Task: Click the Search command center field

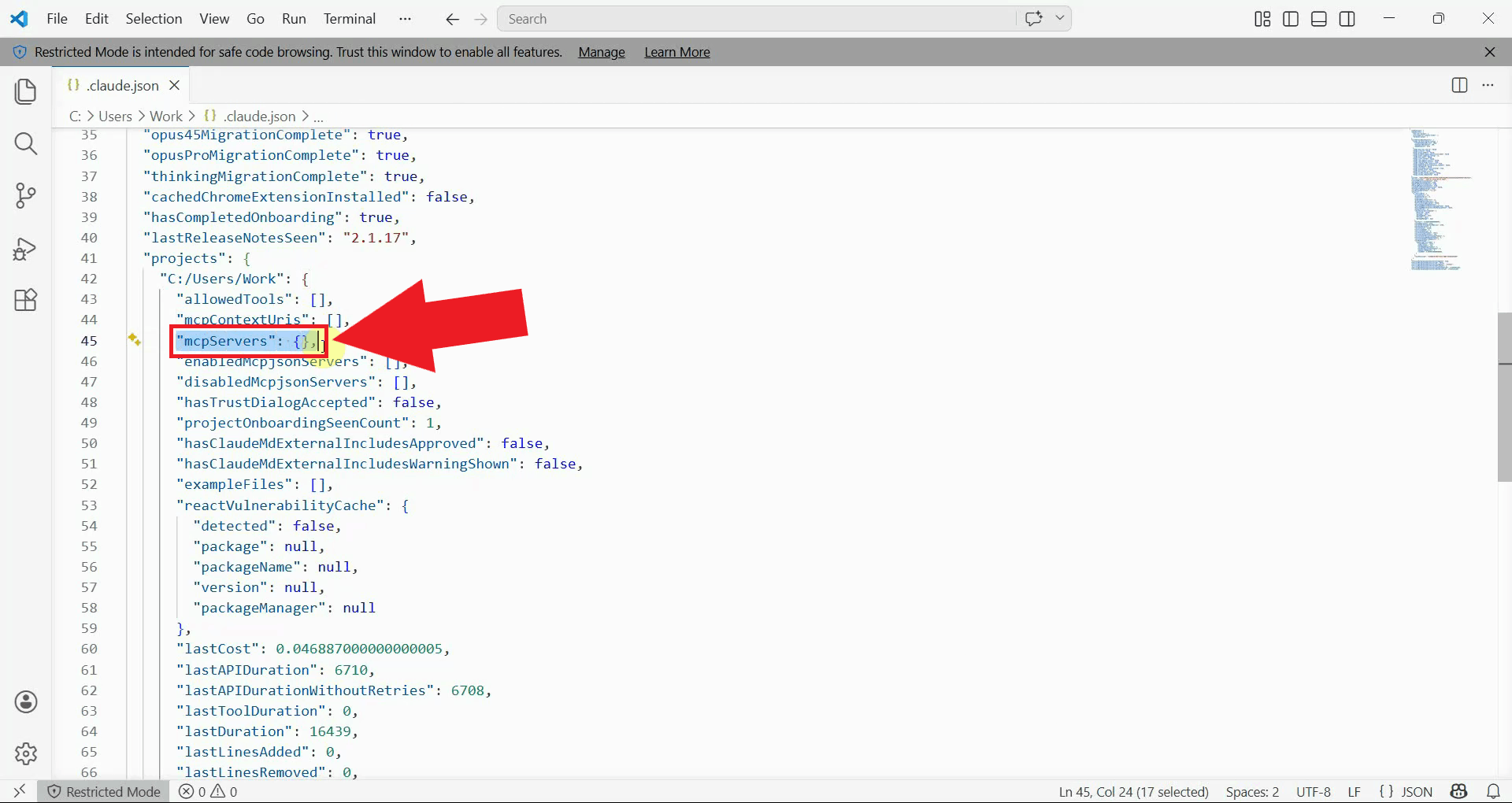Action: coord(757,19)
